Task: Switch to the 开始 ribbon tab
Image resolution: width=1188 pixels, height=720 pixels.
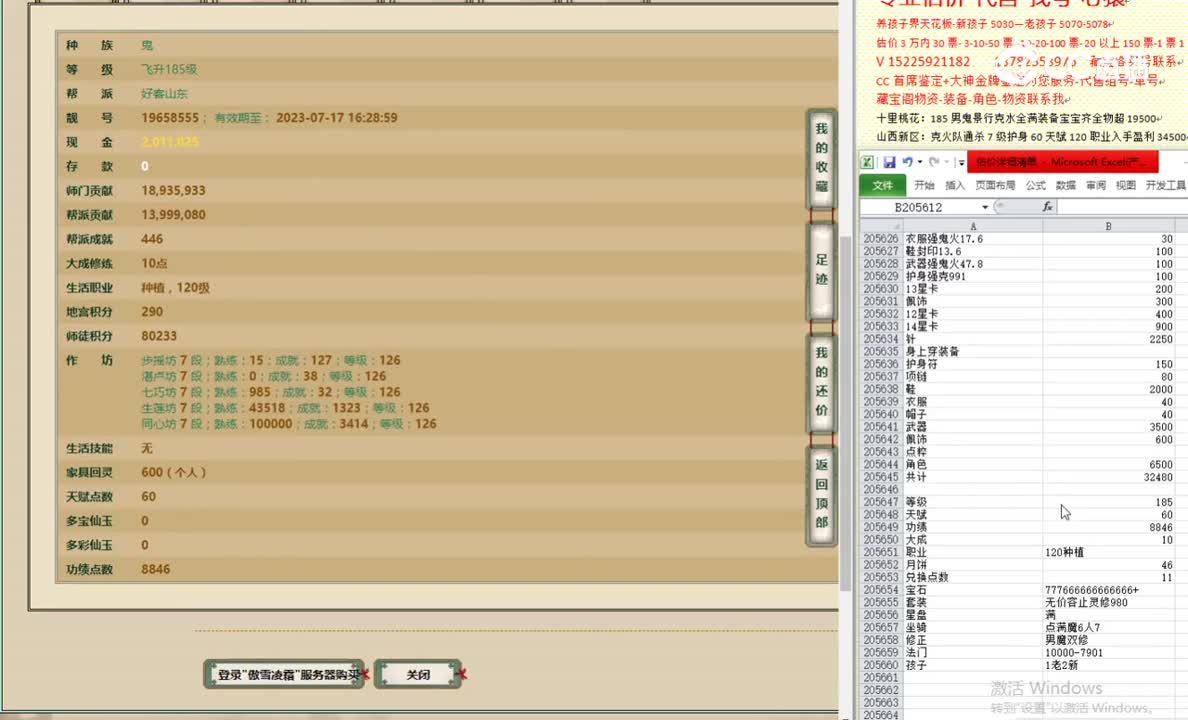Action: pyautogui.click(x=924, y=185)
